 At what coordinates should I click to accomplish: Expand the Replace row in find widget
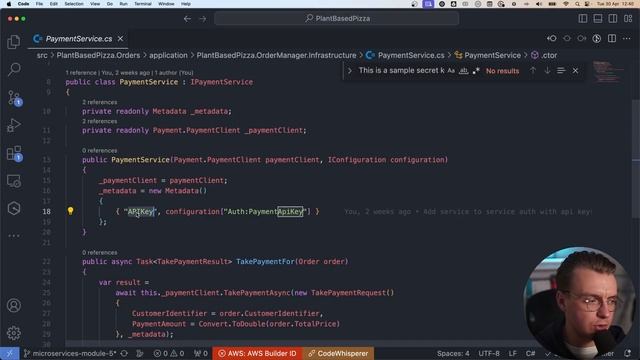[349, 71]
